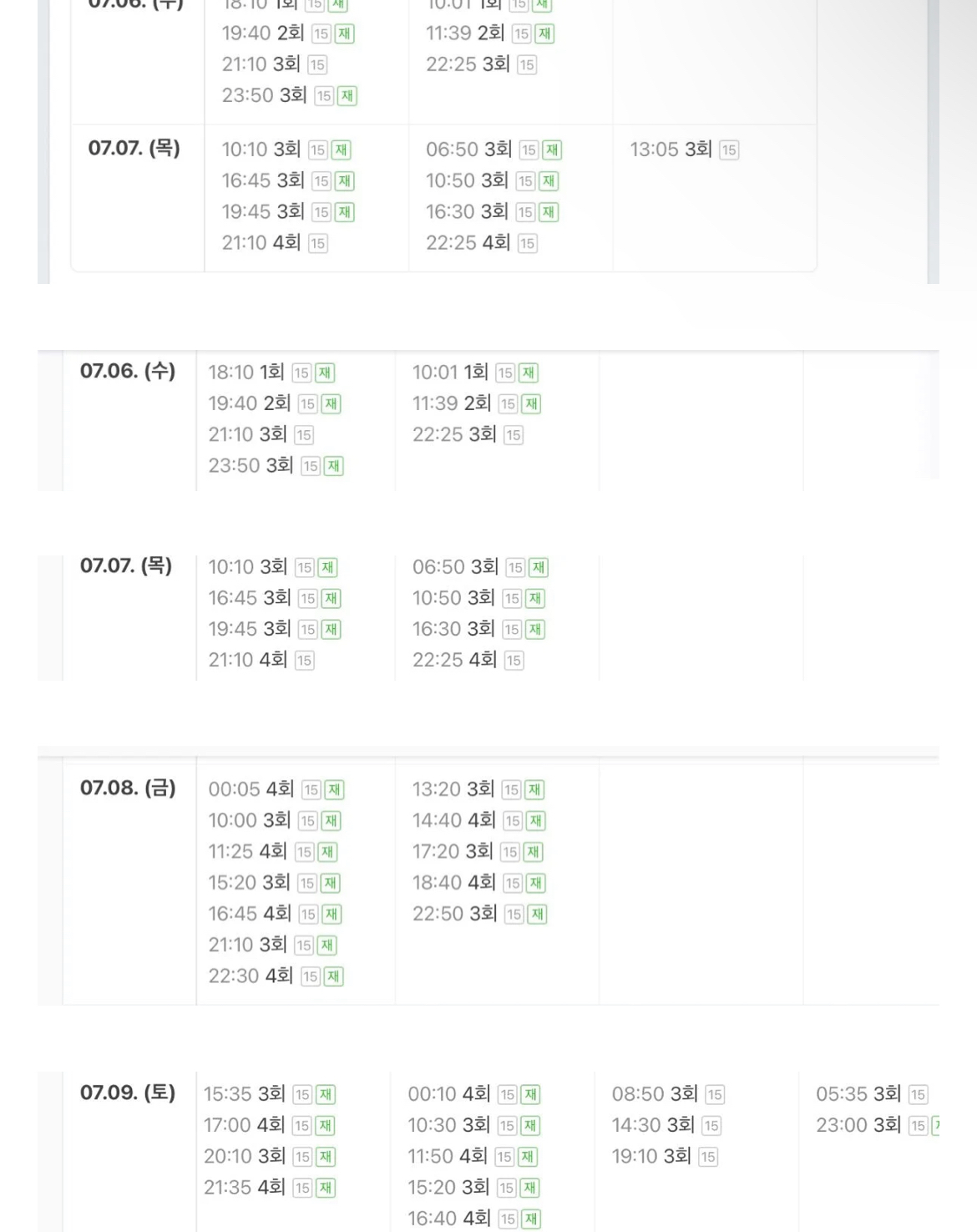Screen dimensions: 977x1232
Task: Open the 14:40 4회 schedule entry
Action: tap(453, 821)
